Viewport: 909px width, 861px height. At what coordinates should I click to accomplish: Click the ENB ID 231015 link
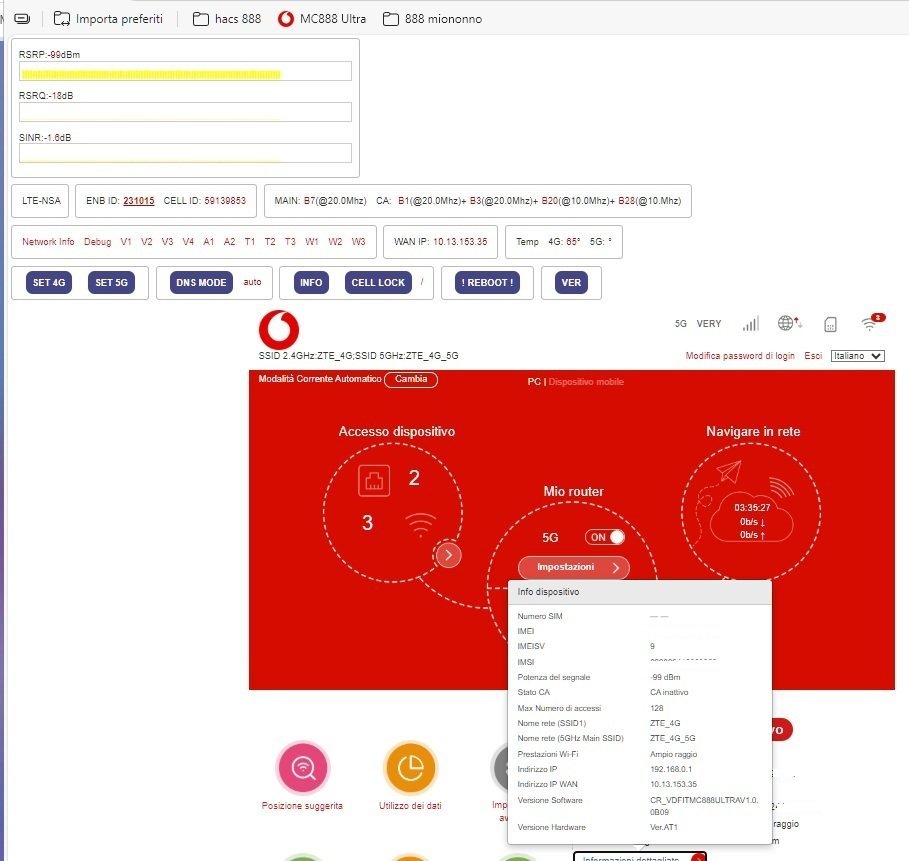point(139,201)
